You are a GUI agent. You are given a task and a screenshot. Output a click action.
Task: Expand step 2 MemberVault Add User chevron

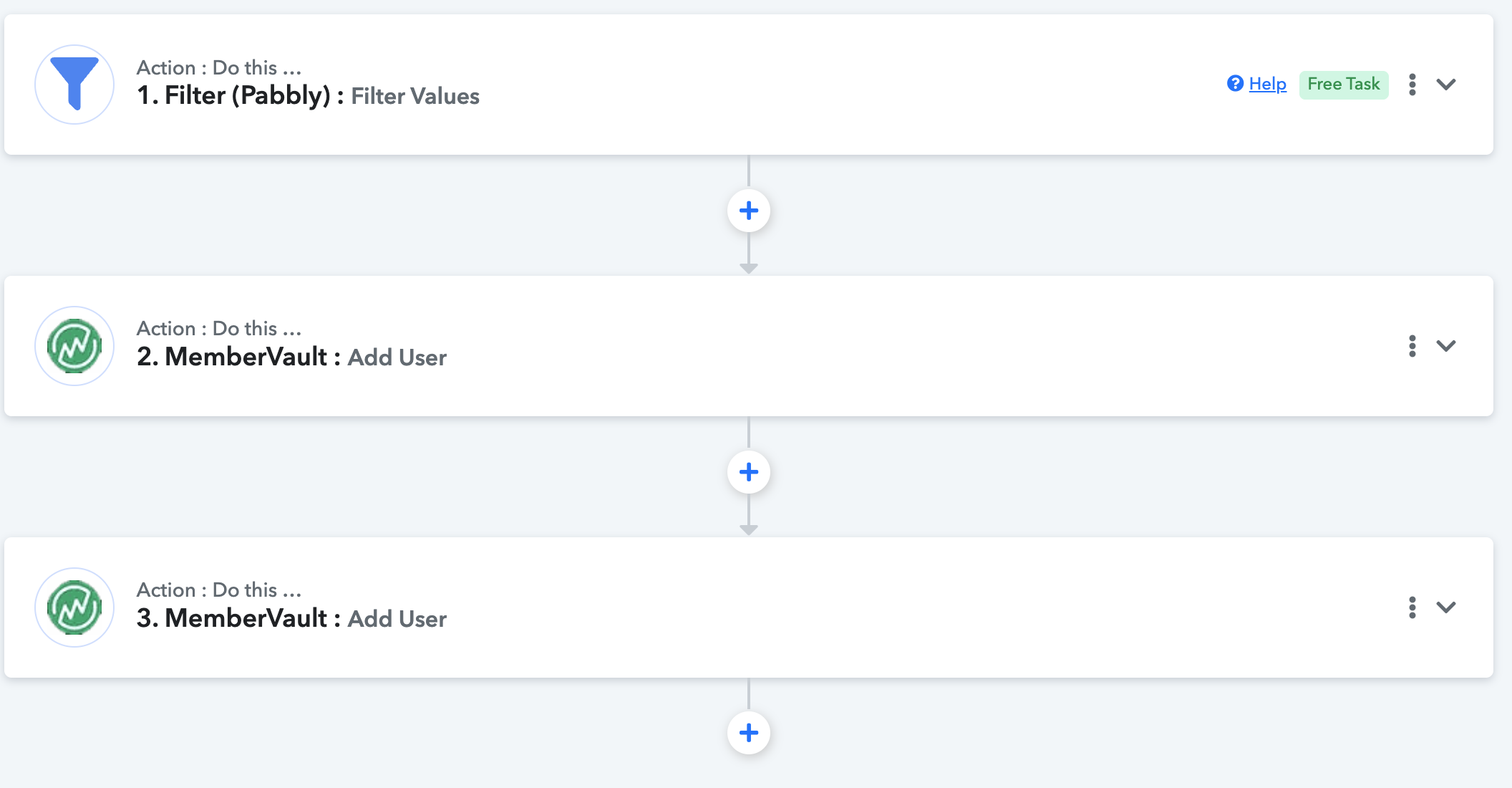tap(1446, 346)
